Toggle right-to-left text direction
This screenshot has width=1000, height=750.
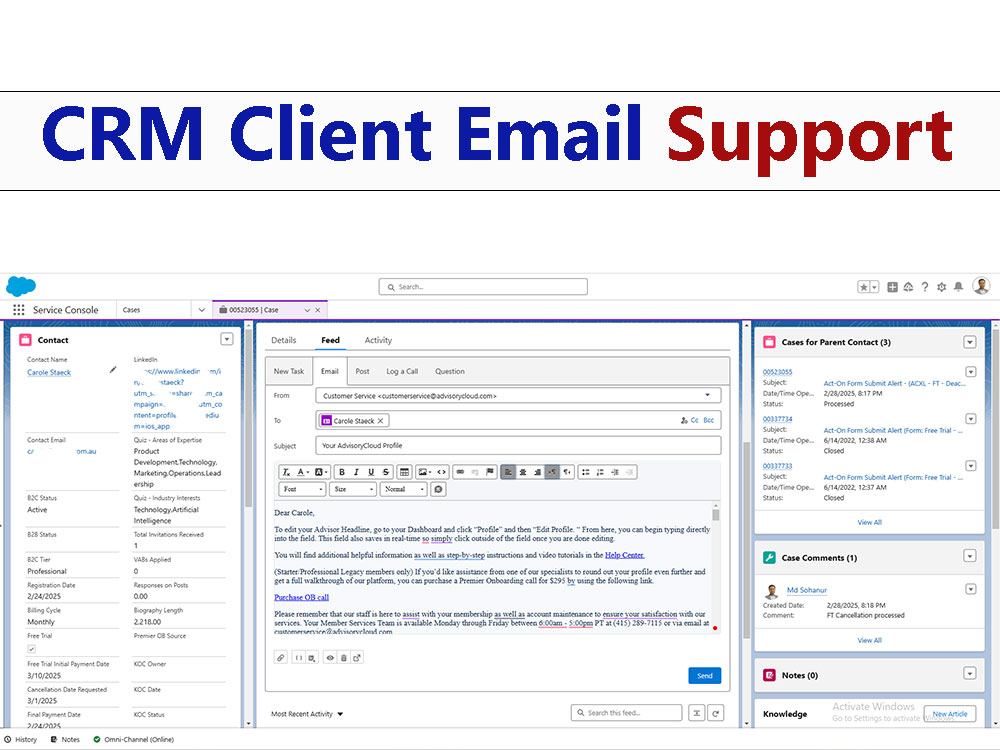click(566, 472)
